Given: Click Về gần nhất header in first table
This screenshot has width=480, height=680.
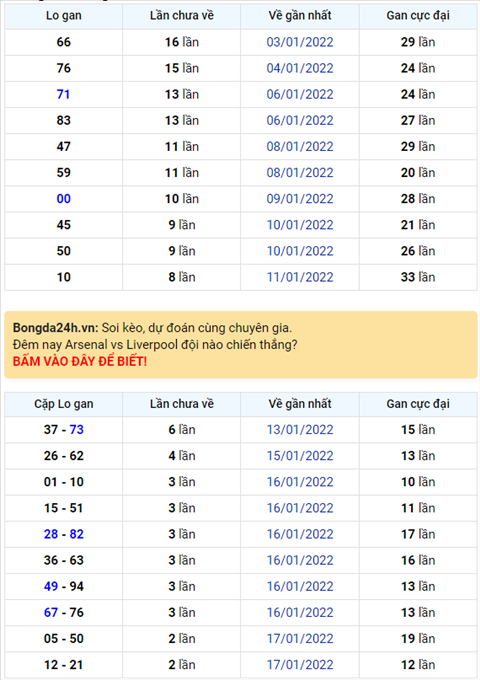Looking at the screenshot, I should tap(300, 16).
